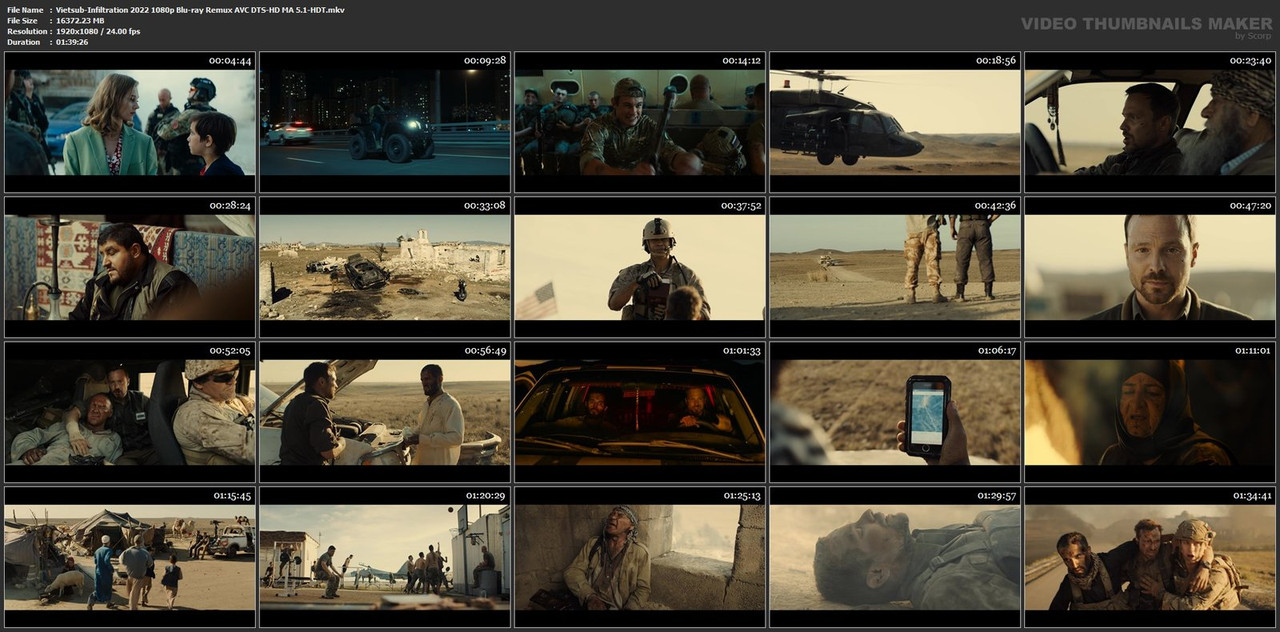Screen dimensions: 1280x632
Task: Click timestamp 00:52:05
Action: tap(230, 351)
